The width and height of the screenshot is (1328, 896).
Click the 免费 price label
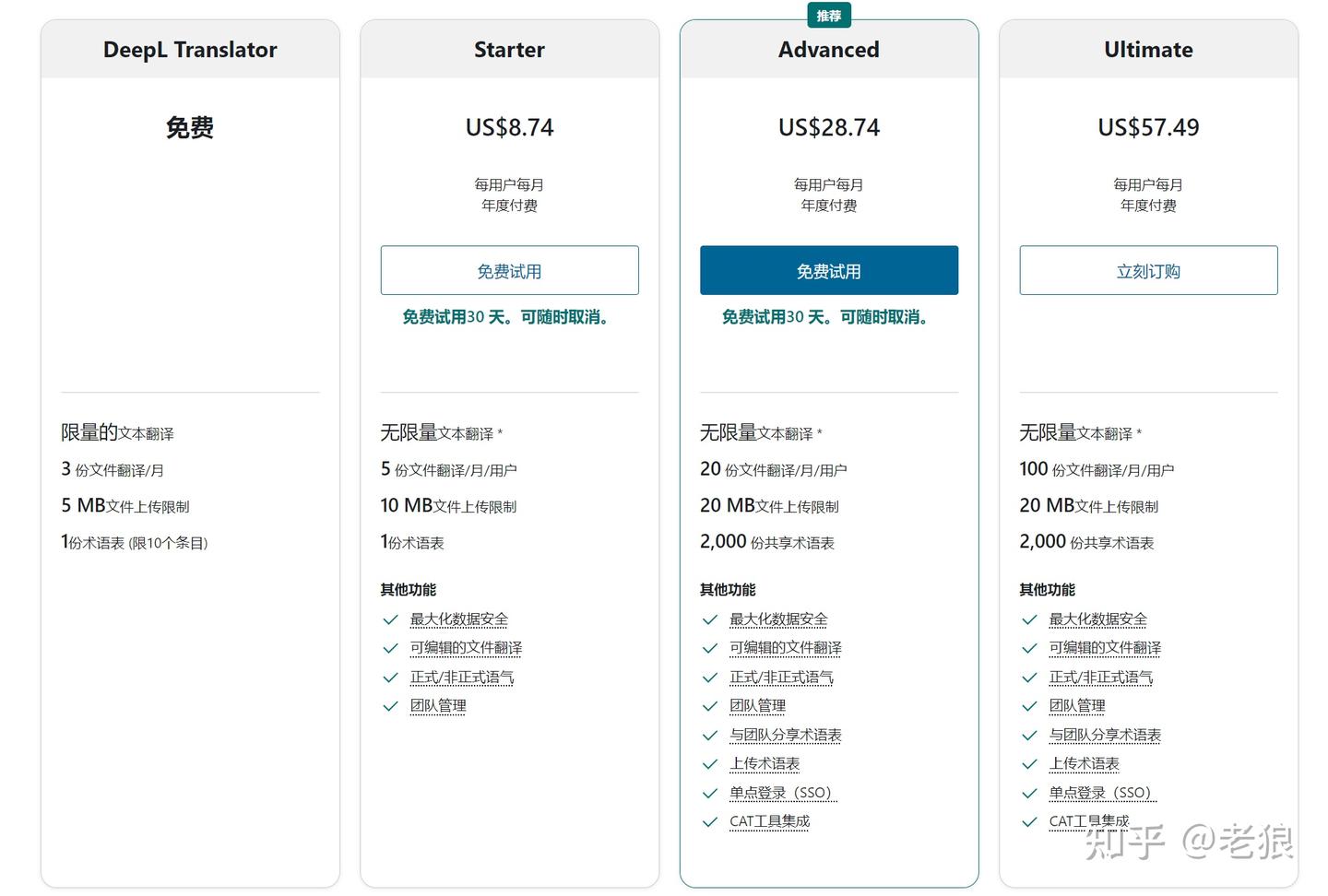tap(190, 127)
